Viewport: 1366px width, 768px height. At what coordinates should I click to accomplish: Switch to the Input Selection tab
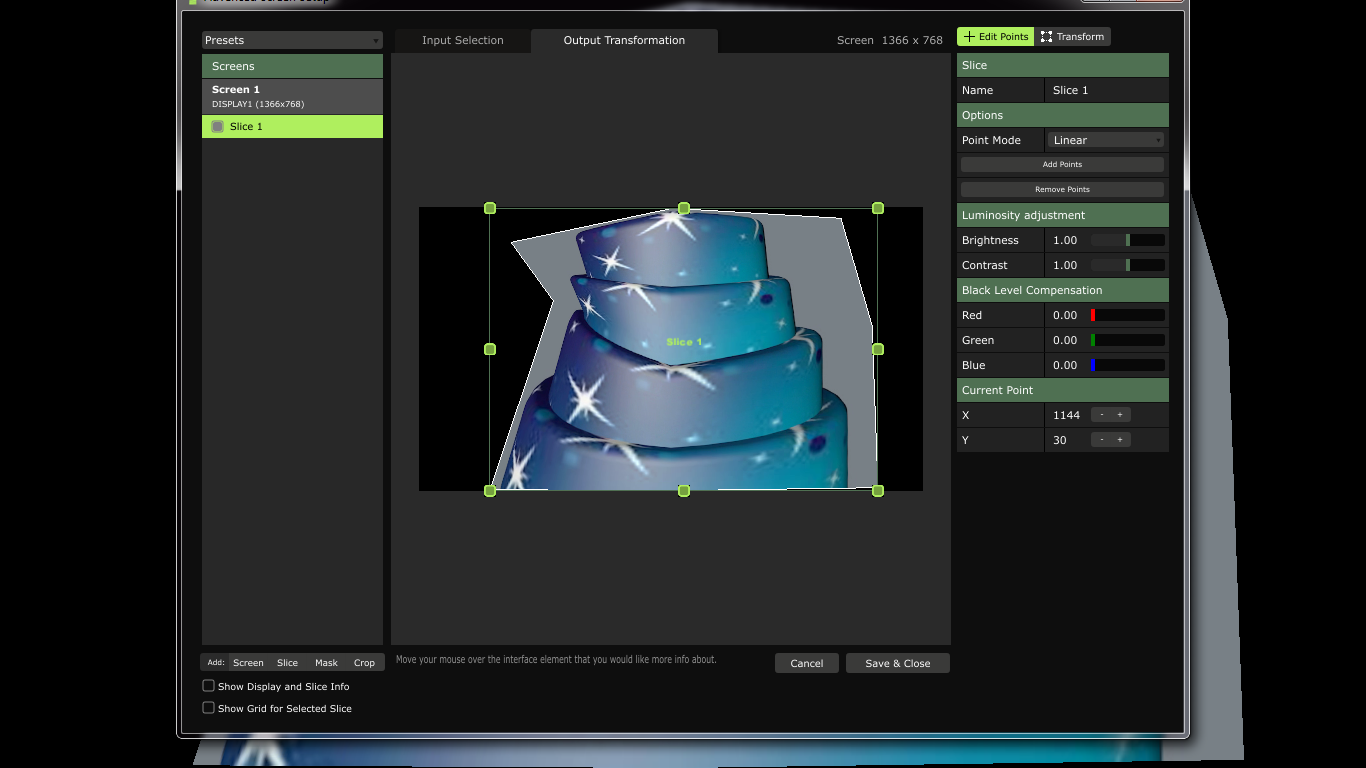click(x=462, y=40)
